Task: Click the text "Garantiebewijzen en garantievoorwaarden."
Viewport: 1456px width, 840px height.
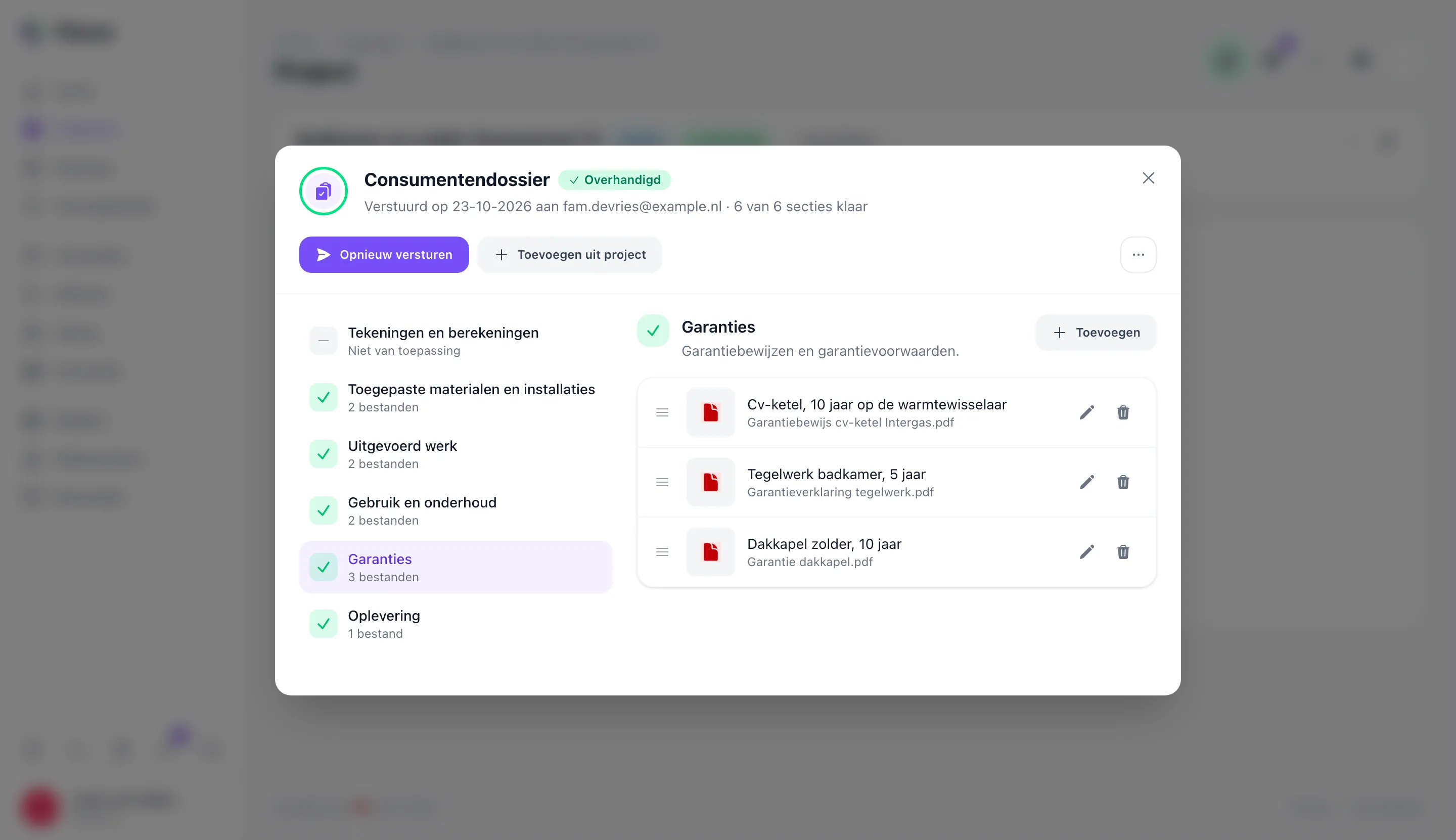Action: coord(820,351)
